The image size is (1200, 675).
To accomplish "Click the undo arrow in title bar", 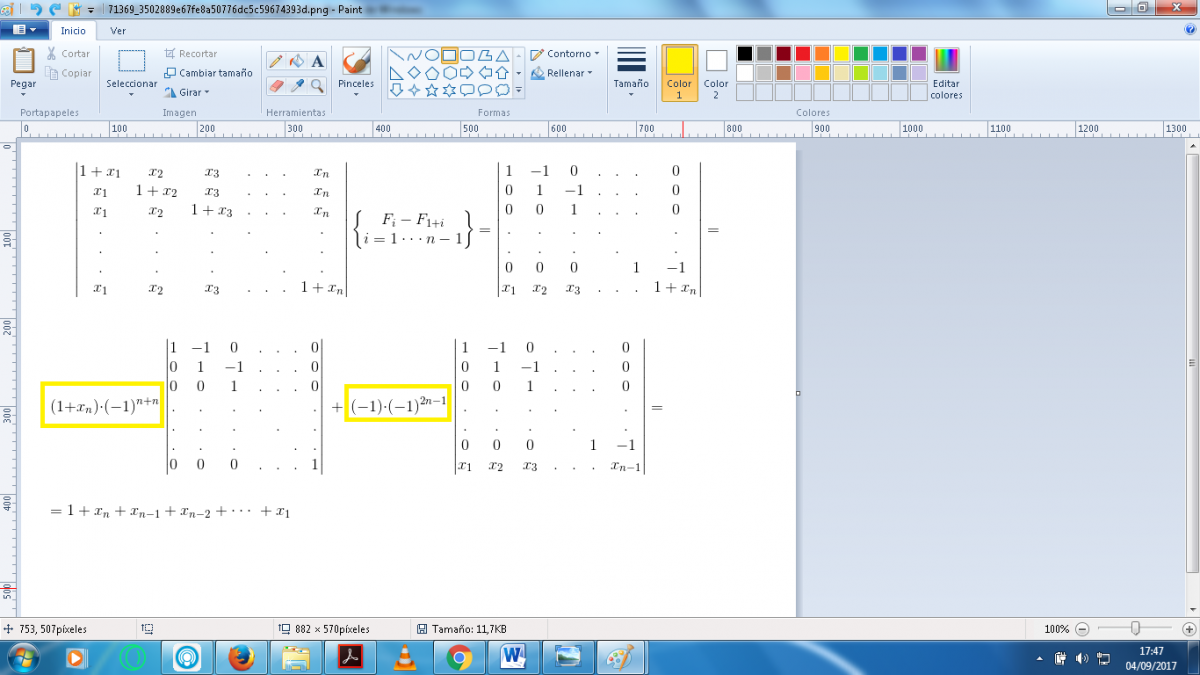I will 37,9.
